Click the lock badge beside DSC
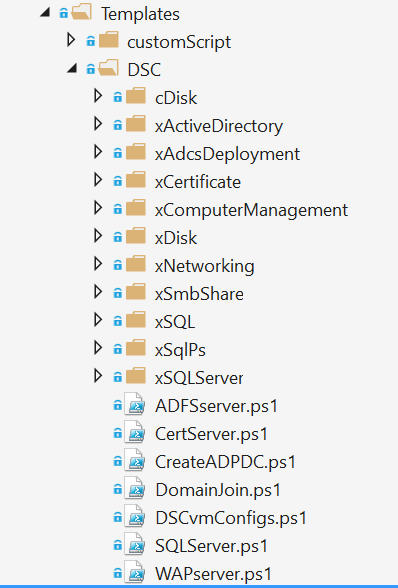The width and height of the screenshot is (398, 588). point(91,69)
